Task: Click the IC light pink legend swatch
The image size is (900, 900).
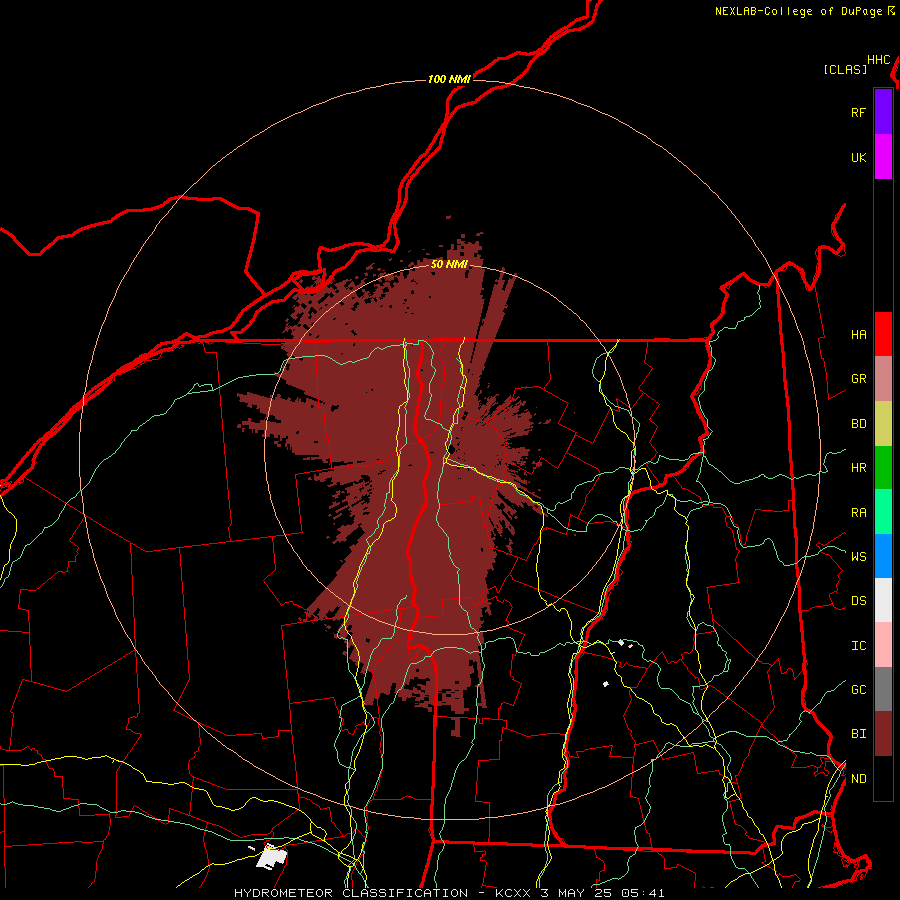Action: click(x=883, y=645)
